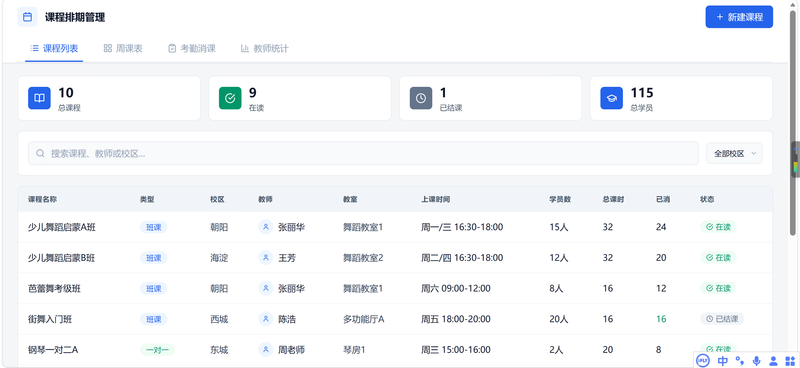Open the 全部校区 campus dropdown
Screen dimensions: 800x368
click(734, 153)
